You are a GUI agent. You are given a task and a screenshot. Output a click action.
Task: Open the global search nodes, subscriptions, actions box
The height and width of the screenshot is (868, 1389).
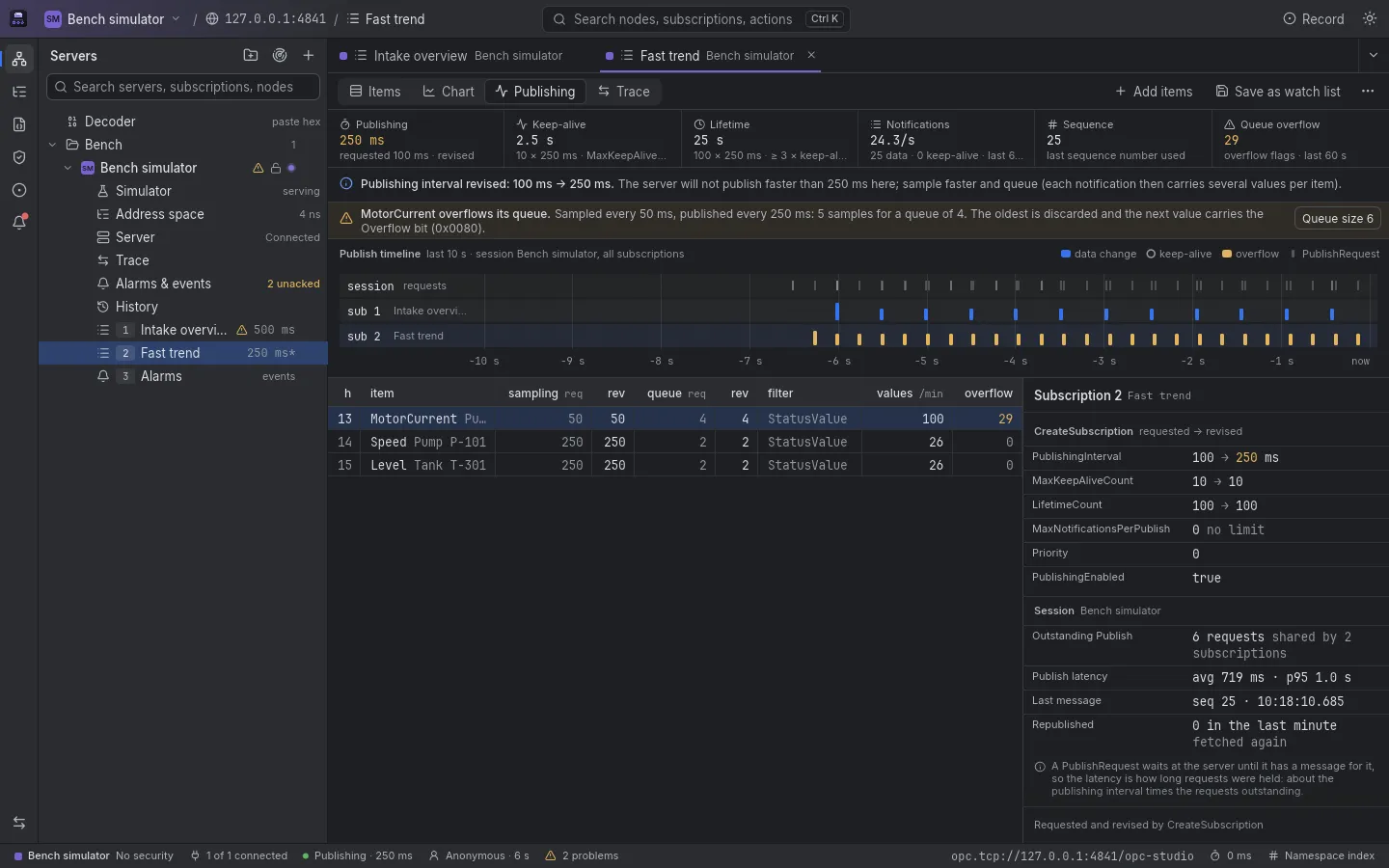point(696,19)
